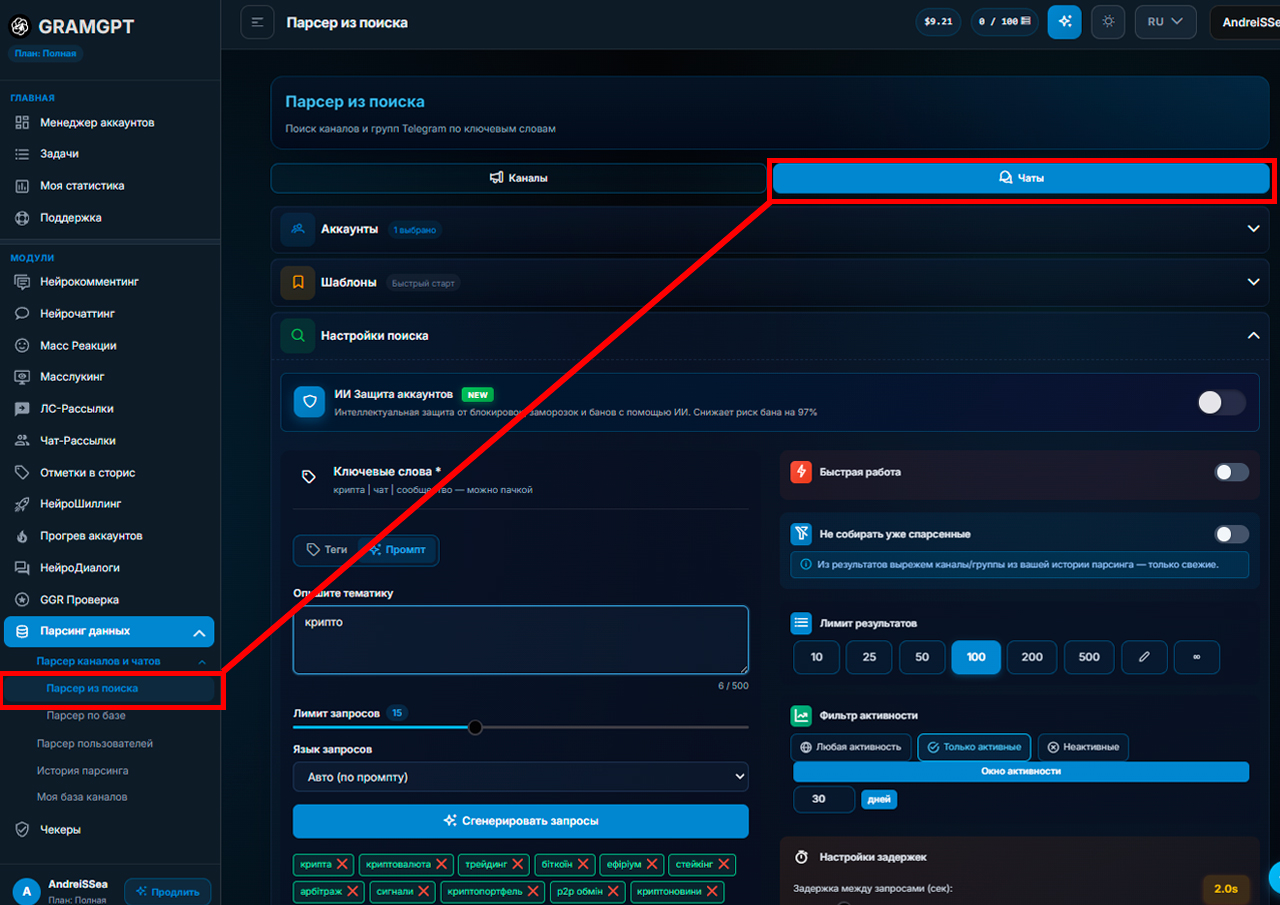Open Задачи via its list icon

coord(22,154)
